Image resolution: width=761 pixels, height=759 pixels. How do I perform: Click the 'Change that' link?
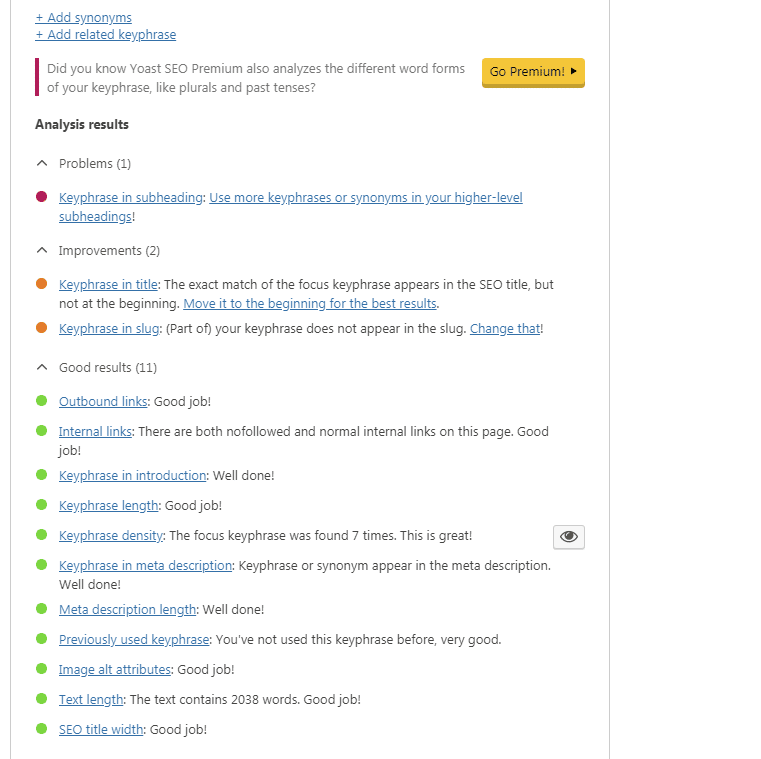(505, 328)
